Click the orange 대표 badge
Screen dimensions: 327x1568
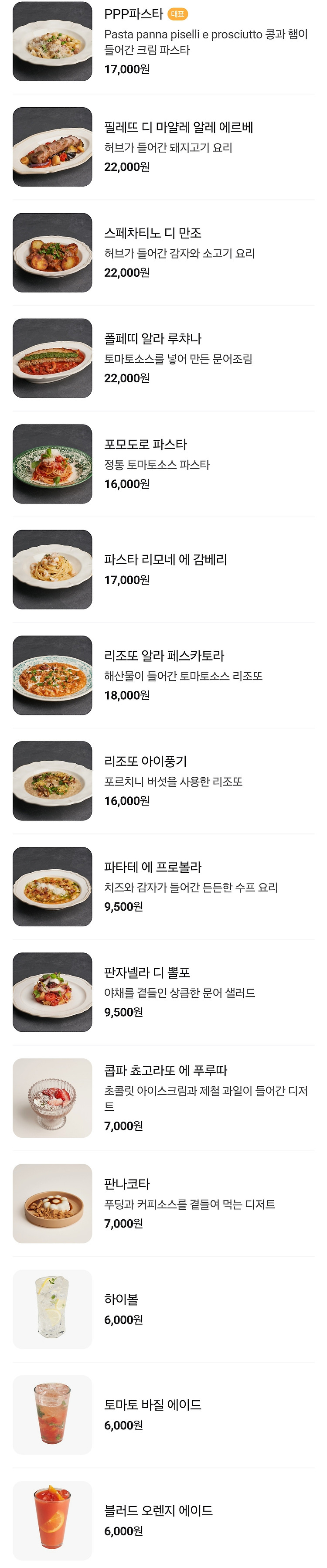[178, 14]
